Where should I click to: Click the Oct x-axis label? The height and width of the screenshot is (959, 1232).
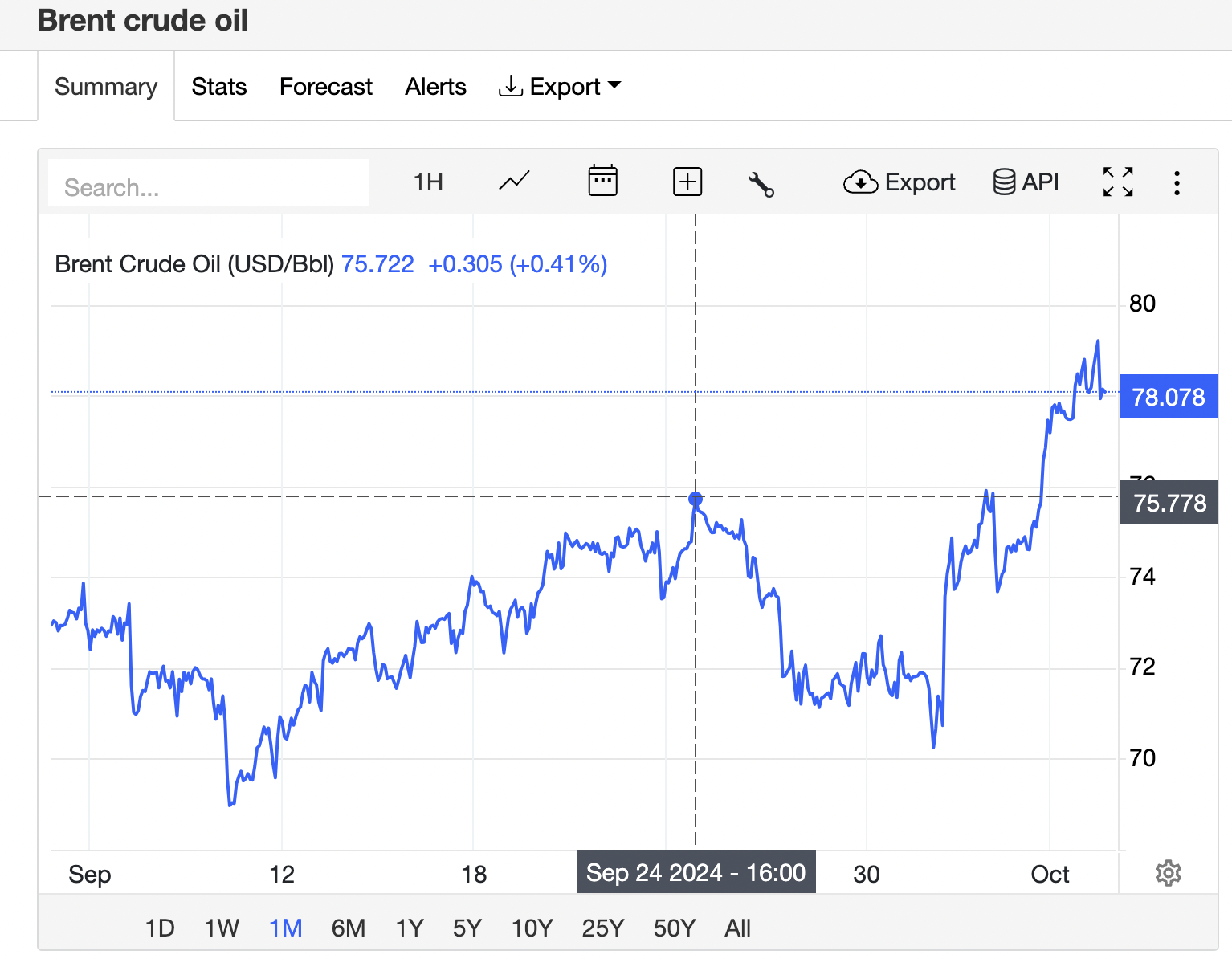point(1050,874)
